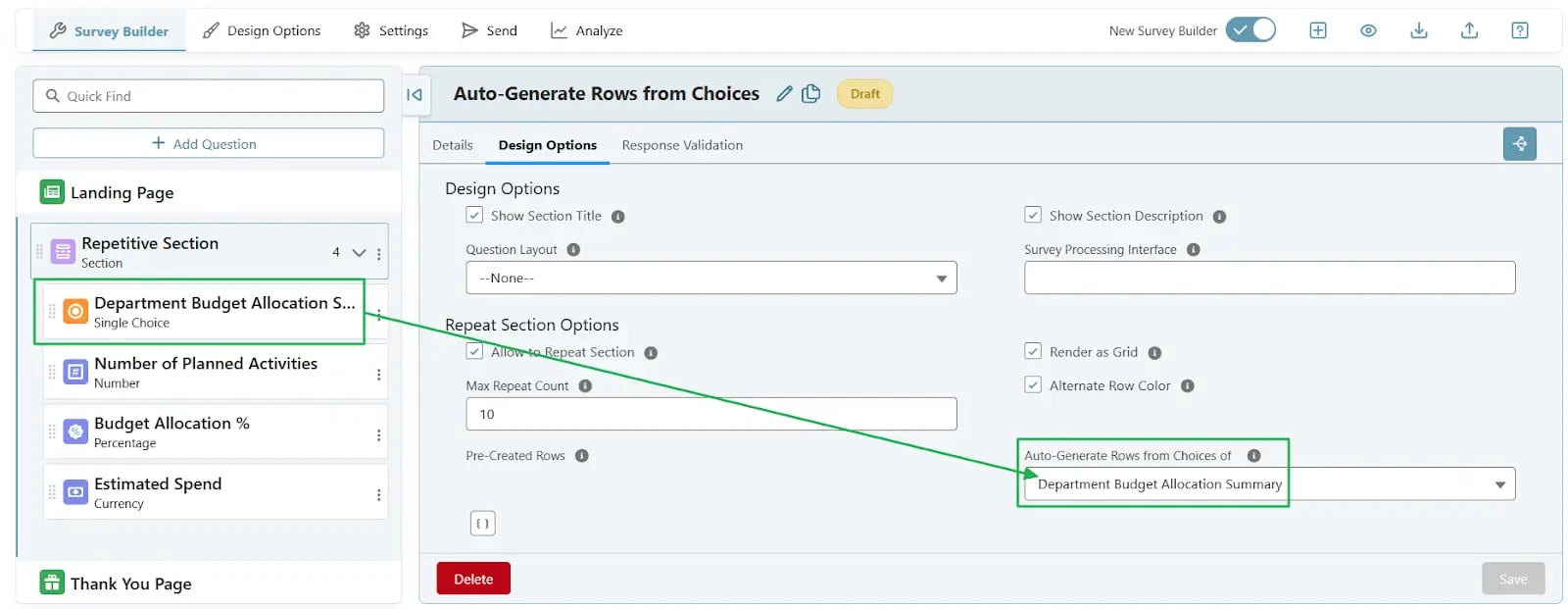Focus the Quick Find search field
This screenshot has width=1568, height=609.
(x=208, y=96)
